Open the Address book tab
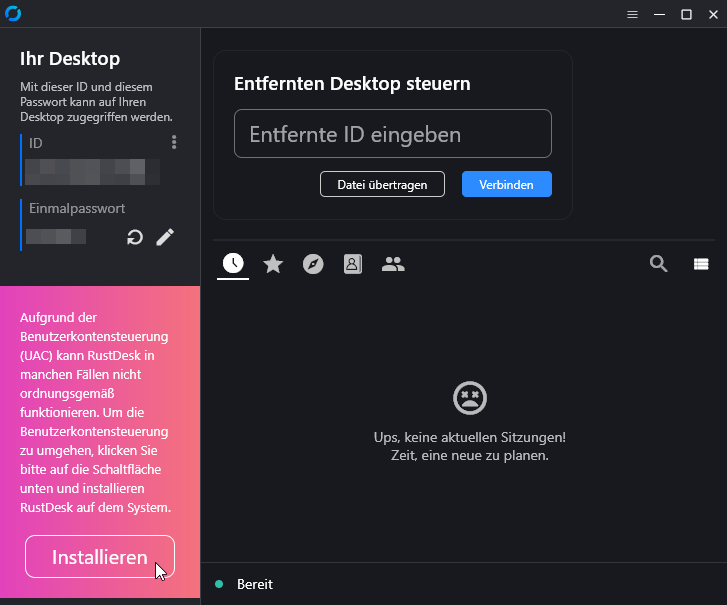The image size is (727, 605). 353,264
